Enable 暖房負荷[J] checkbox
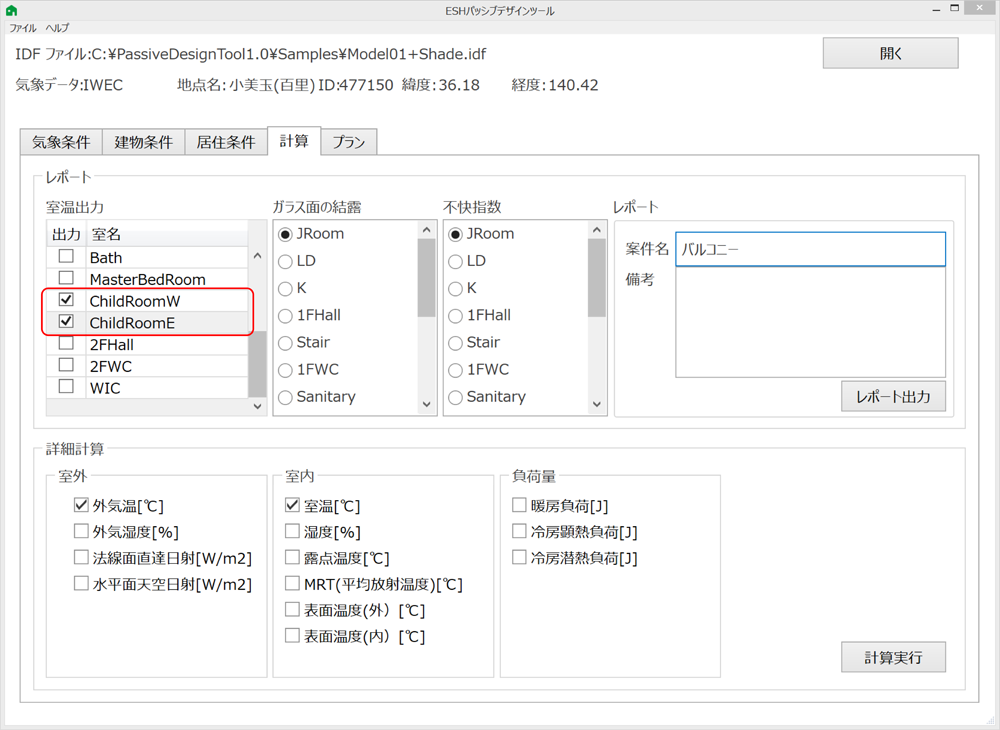This screenshot has height=730, width=1000. (519, 506)
